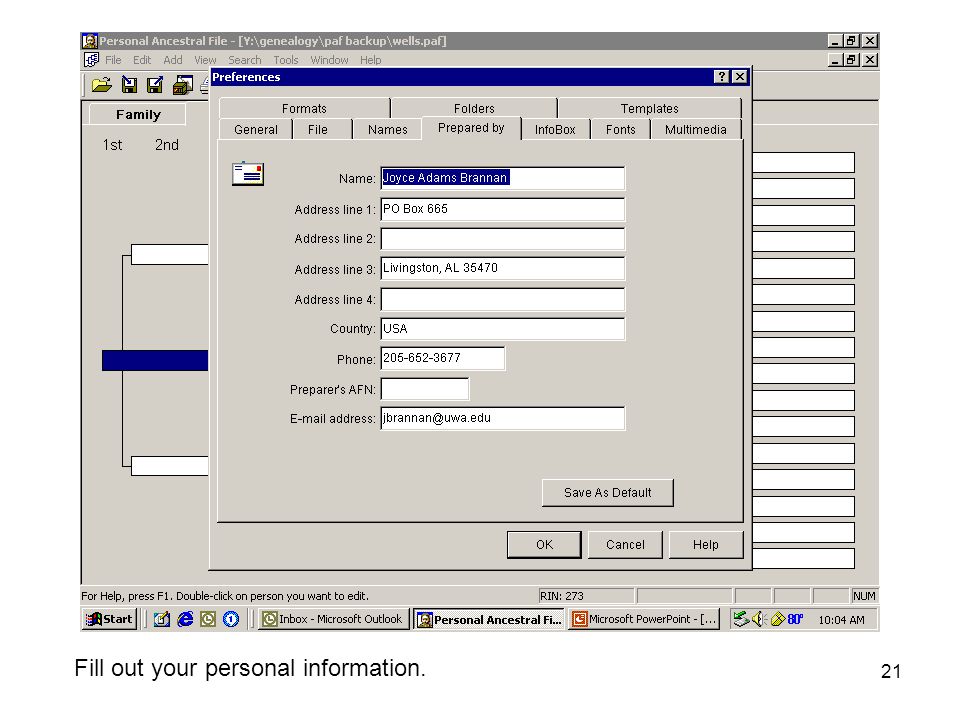Open the Search menu
Viewport: 960px width, 720px height.
coord(244,60)
